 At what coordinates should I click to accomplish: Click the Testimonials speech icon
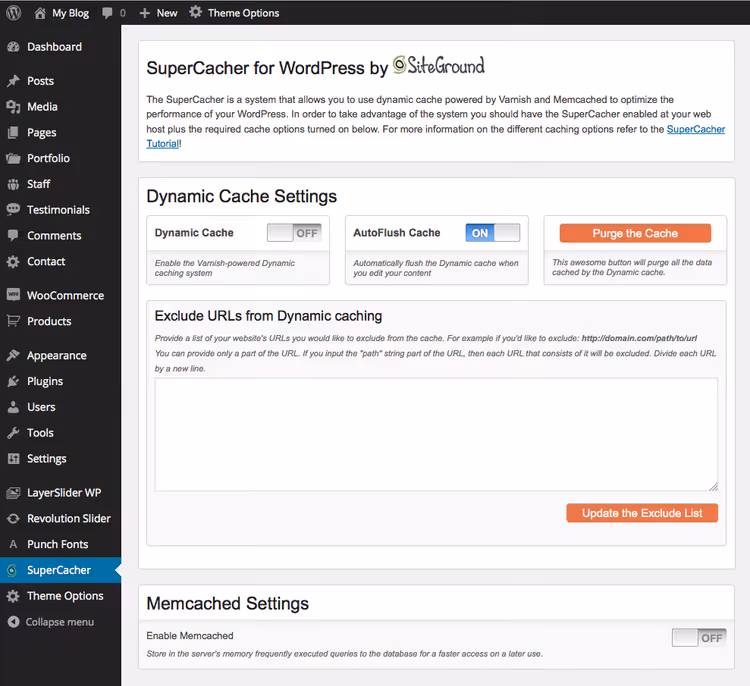pos(13,210)
